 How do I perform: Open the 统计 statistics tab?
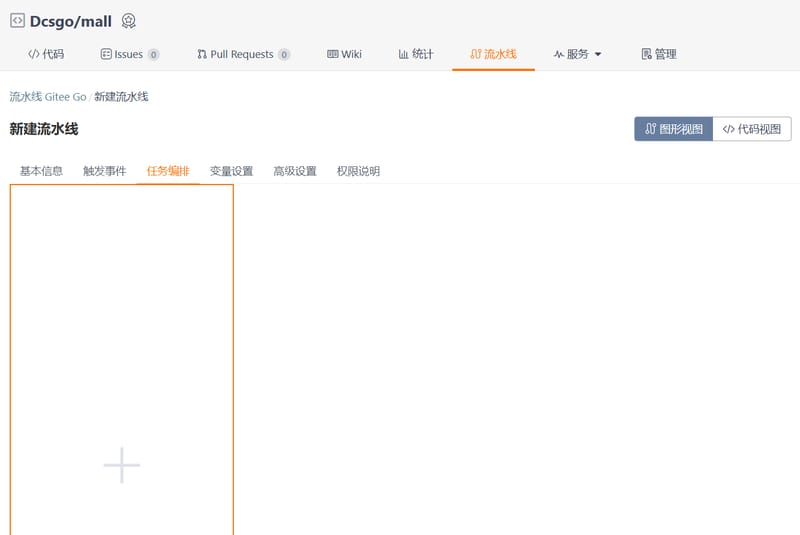coord(416,54)
